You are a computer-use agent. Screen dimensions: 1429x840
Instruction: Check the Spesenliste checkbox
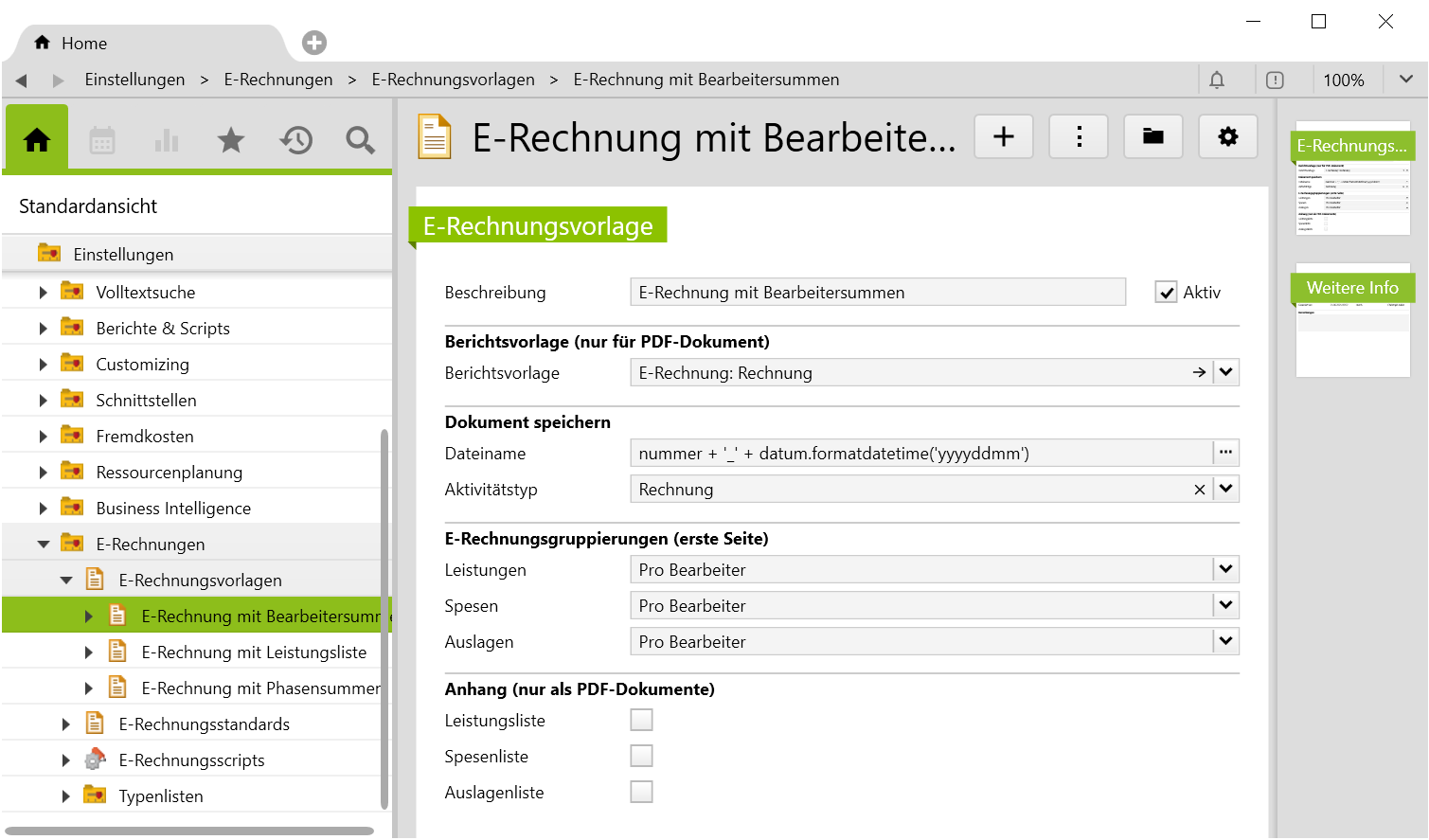pos(642,757)
